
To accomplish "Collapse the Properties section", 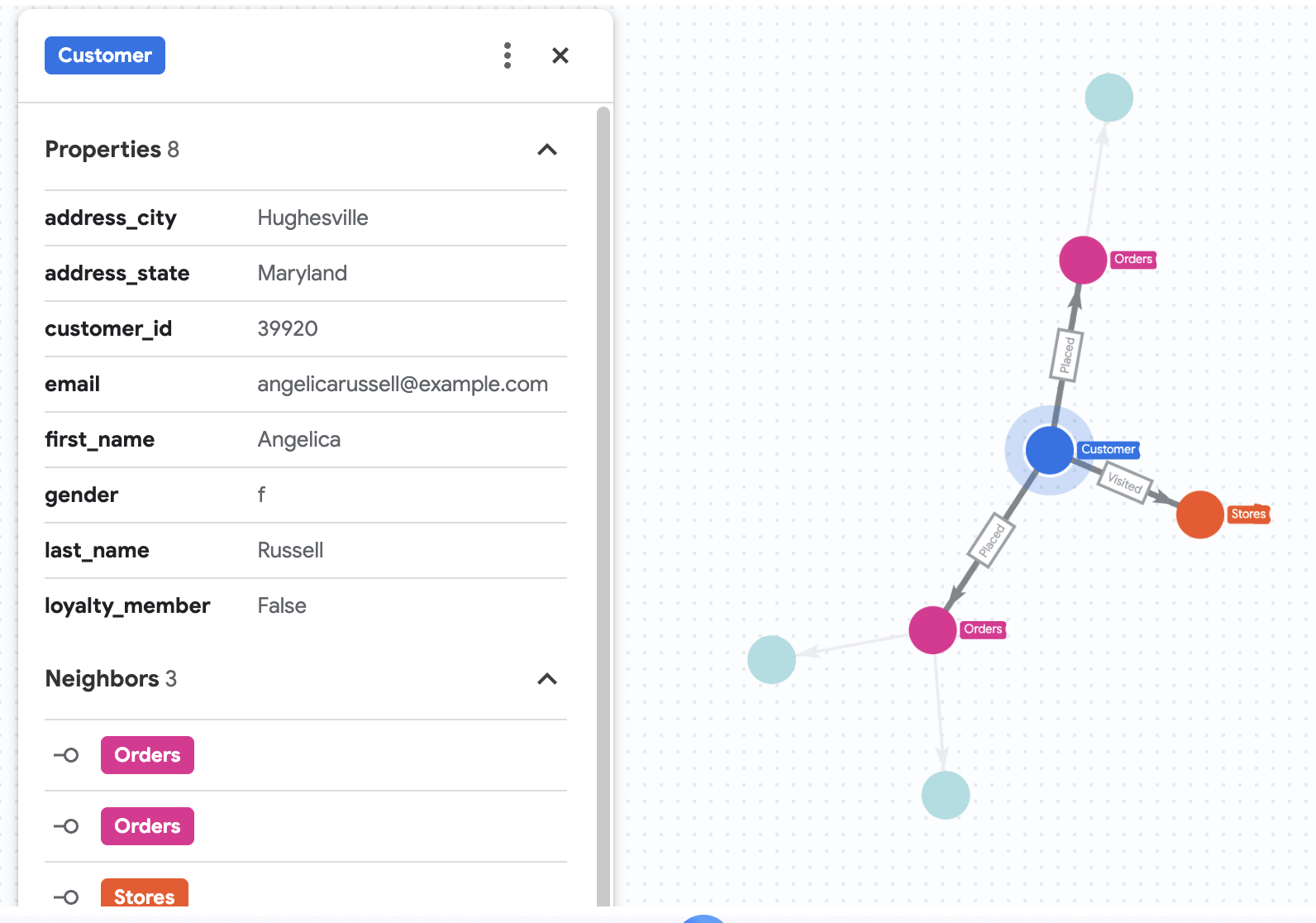I will [x=547, y=150].
